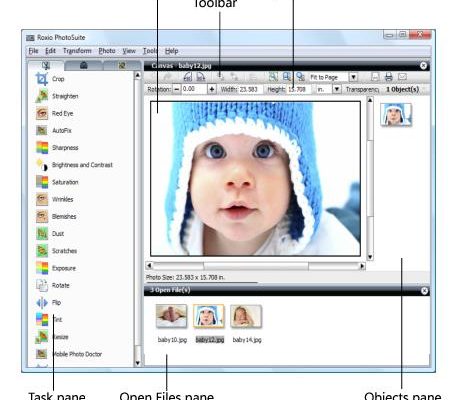The height and width of the screenshot is (400, 462).
Task: Click the Height field 15.708
Action: [299, 89]
